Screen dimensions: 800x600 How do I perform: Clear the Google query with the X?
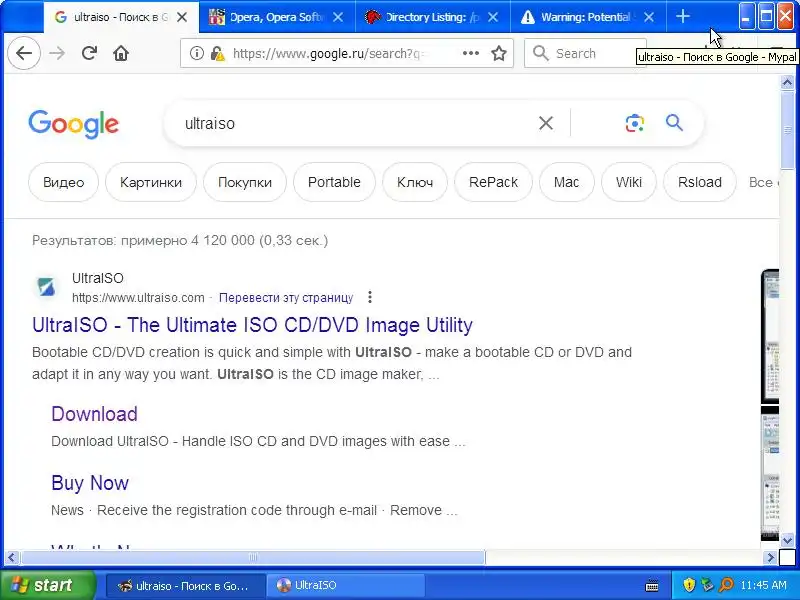[x=546, y=123]
